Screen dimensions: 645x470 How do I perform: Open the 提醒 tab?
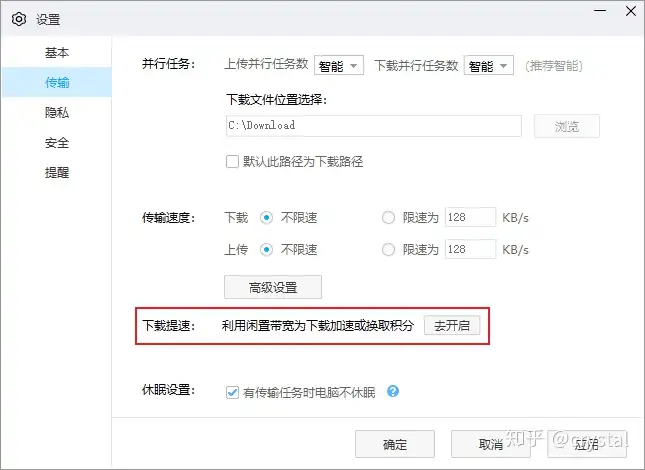[x=57, y=173]
